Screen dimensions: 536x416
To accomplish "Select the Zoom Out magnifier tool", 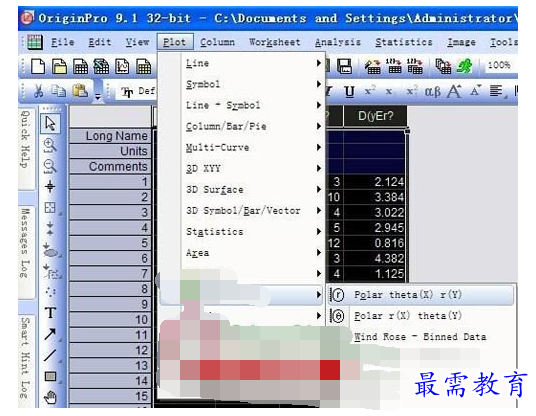I will click(50, 166).
